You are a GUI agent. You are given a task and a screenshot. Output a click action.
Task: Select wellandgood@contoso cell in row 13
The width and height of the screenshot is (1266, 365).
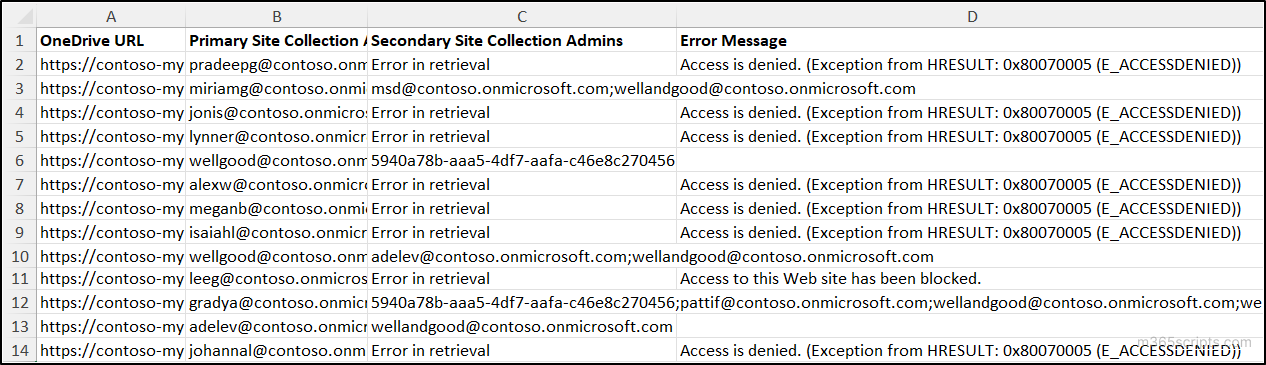[521, 327]
